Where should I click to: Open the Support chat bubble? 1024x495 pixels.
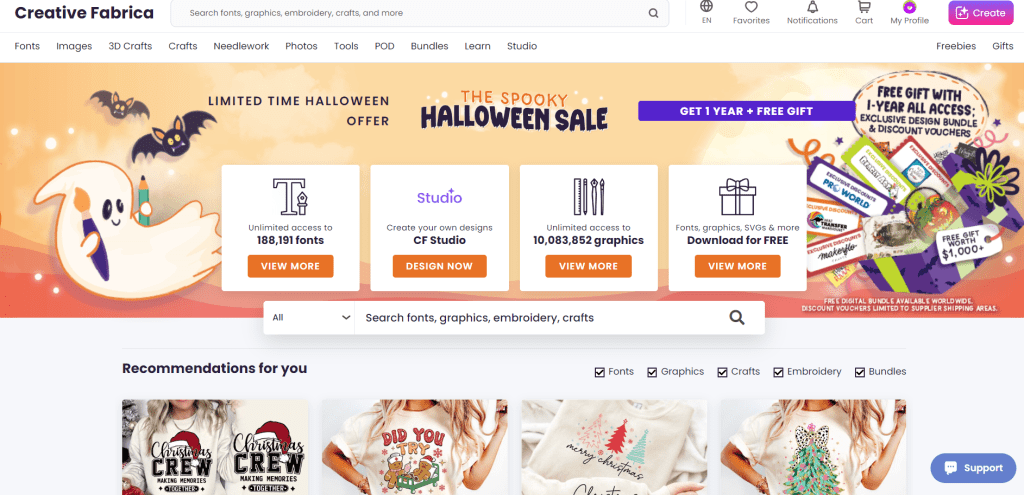click(973, 468)
